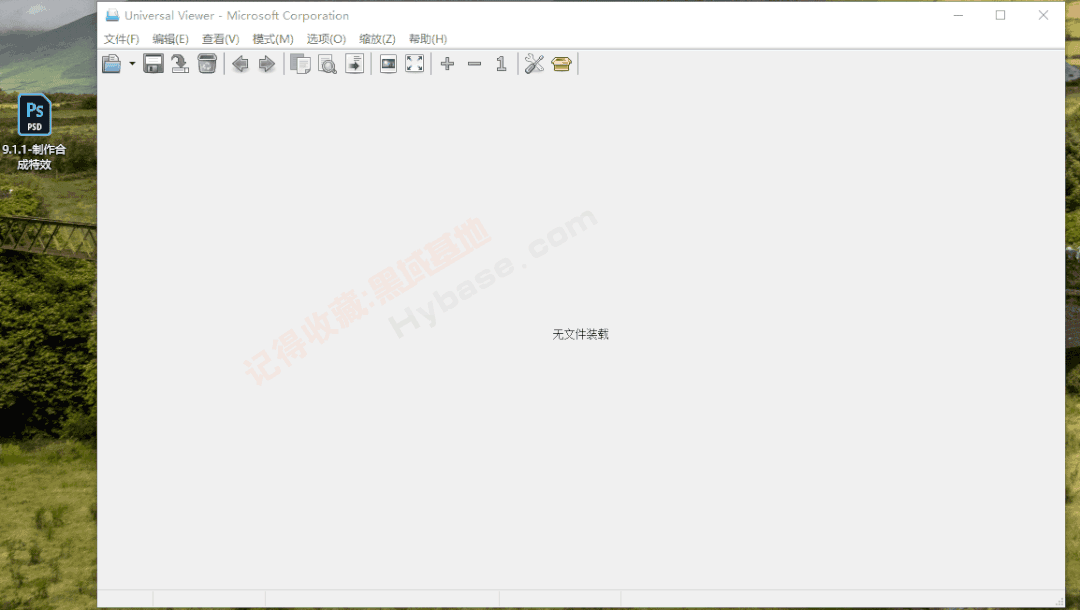Click the reload file arrow icon

click(x=180, y=64)
